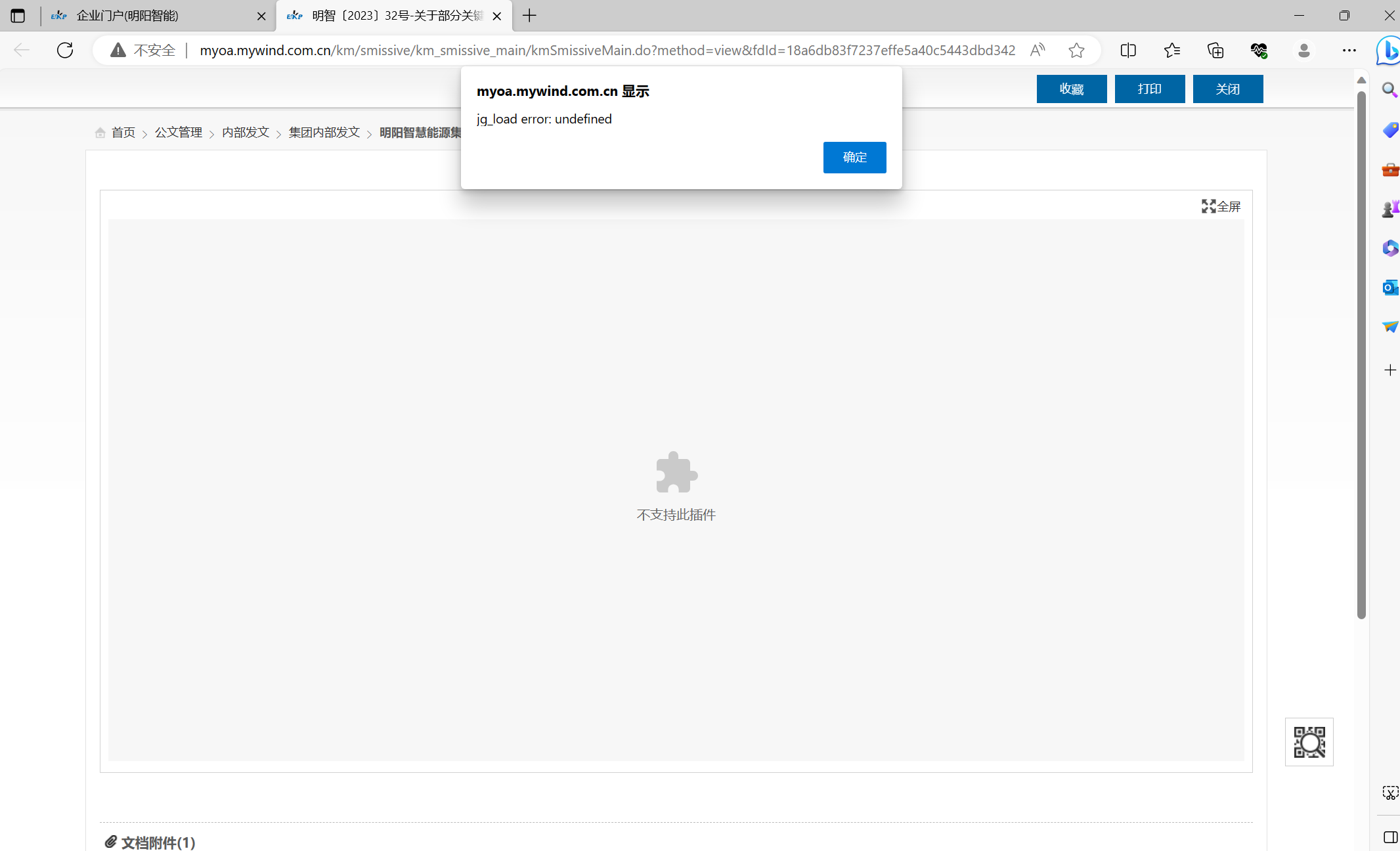Image resolution: width=1400 pixels, height=851 pixels.
Task: Open a new browser tab
Action: coord(529,16)
